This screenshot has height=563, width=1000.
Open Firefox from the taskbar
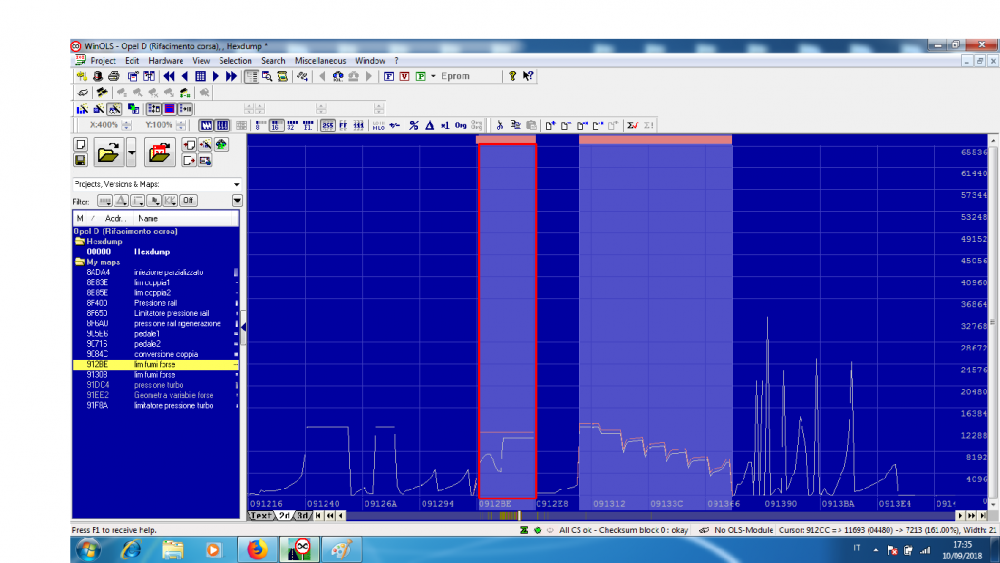257,550
